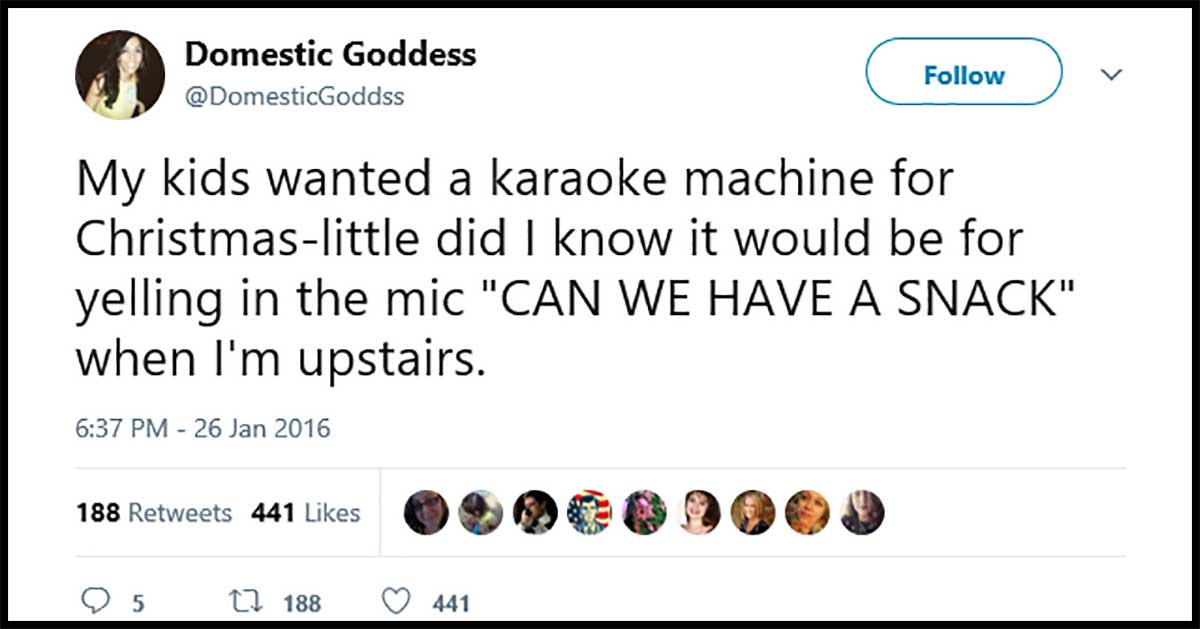Click the reply speech bubble icon
The width and height of the screenshot is (1200, 629).
tap(93, 602)
